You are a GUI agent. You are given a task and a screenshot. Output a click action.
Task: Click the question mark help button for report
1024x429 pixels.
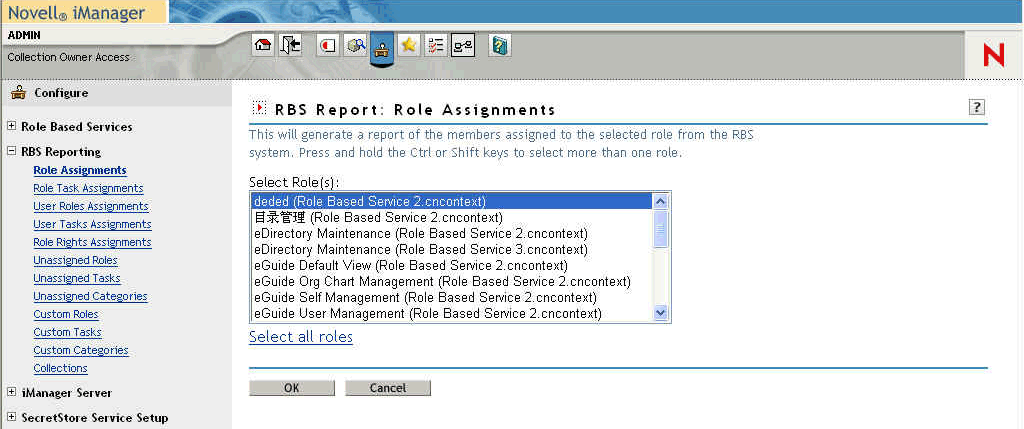tap(976, 108)
